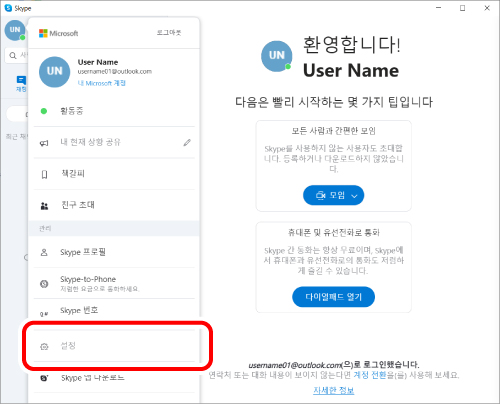This screenshot has height=404, width=500.
Task: Click username01@outlook.com text in profile panel
Action: click(115, 71)
